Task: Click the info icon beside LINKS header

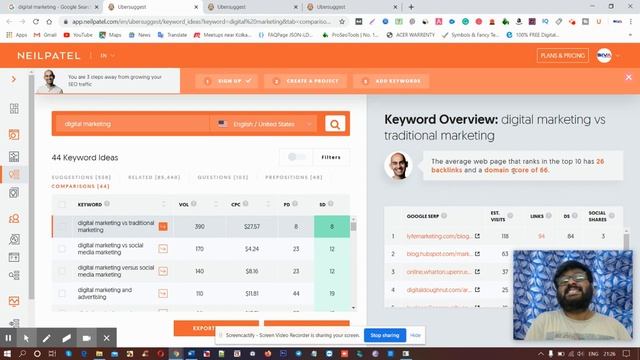Action: pos(549,216)
